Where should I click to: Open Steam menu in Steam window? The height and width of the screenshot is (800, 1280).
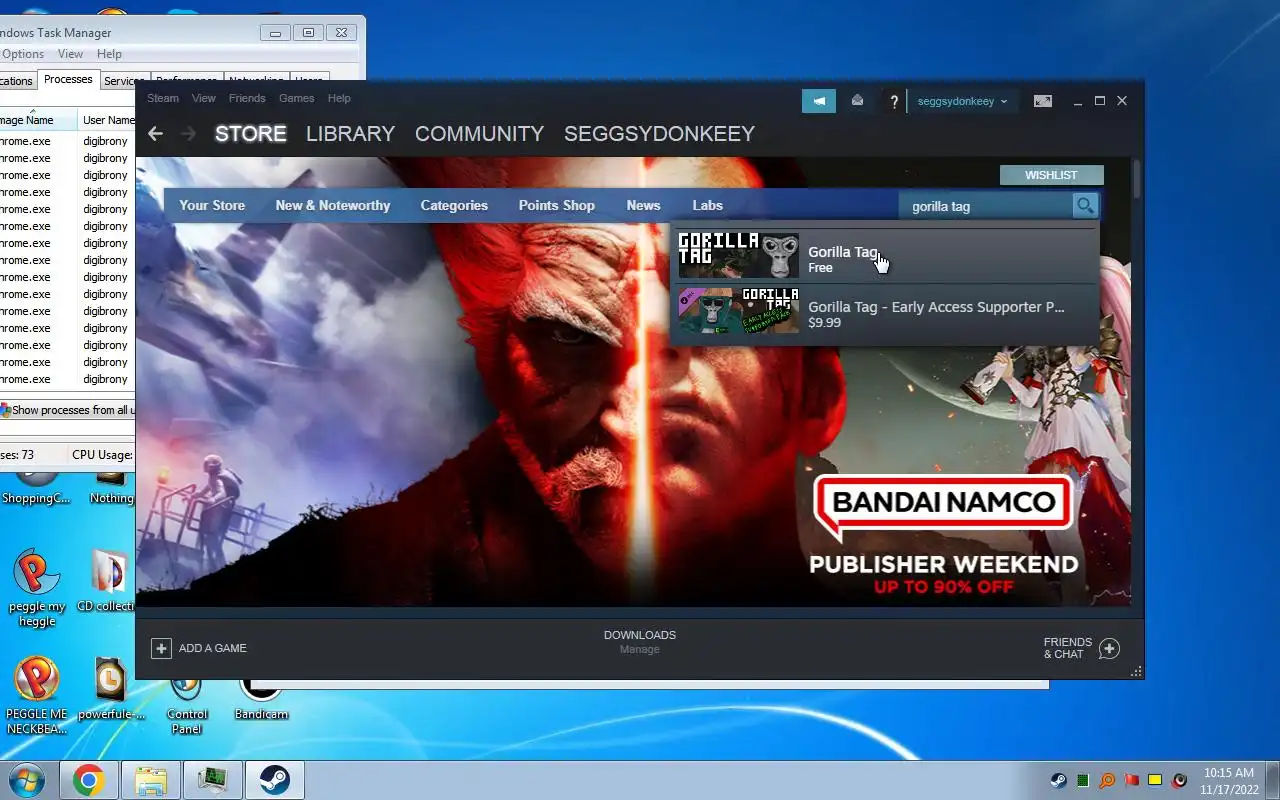point(163,98)
